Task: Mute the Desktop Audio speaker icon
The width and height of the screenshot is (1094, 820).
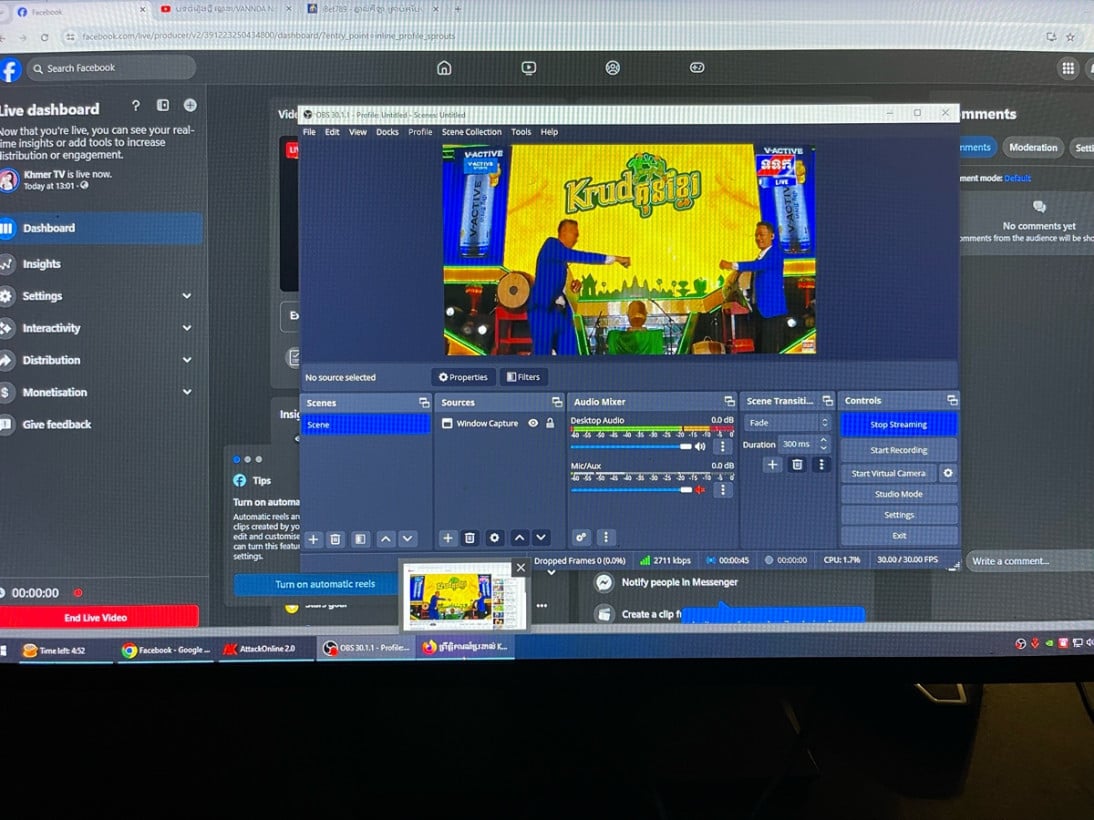Action: [x=700, y=447]
